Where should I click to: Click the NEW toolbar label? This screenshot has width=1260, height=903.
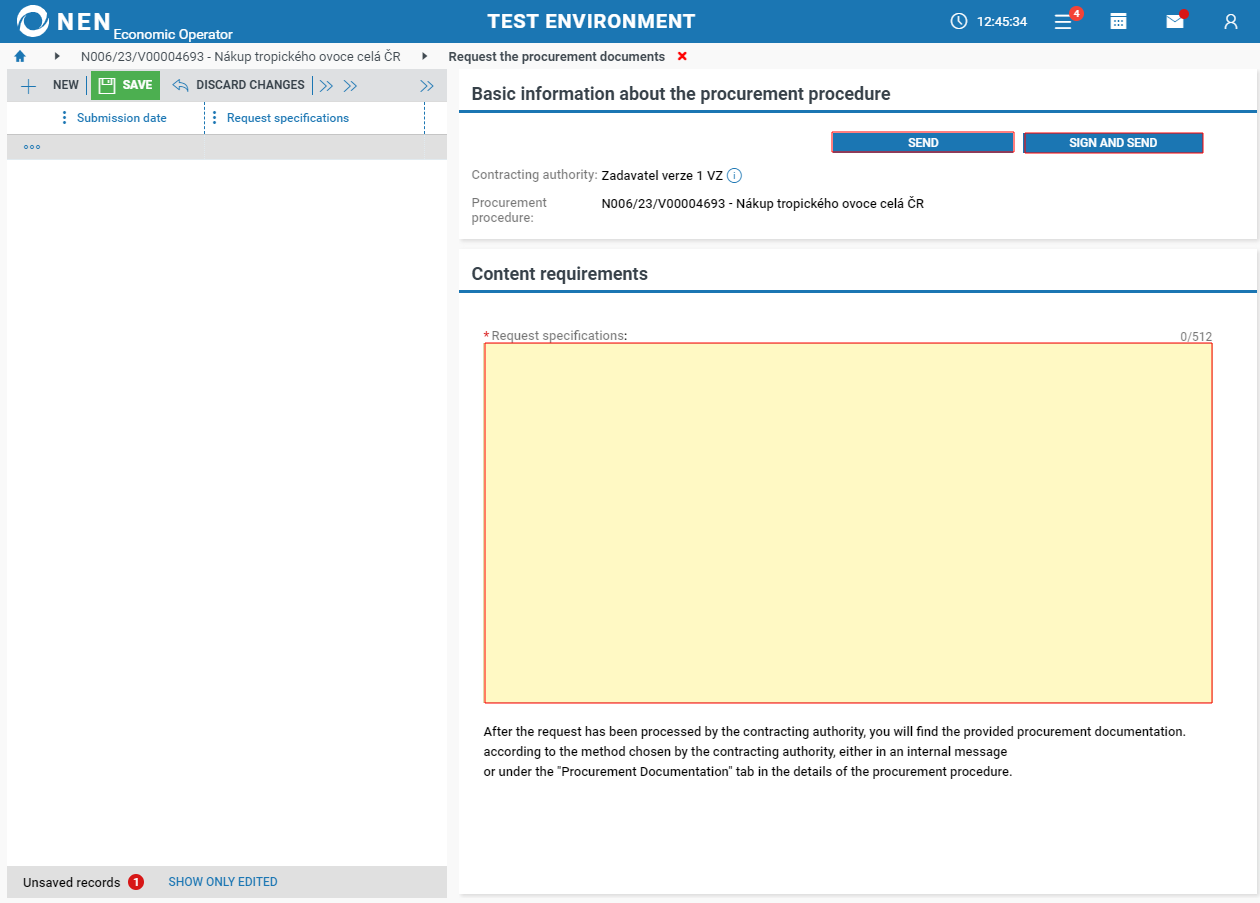[x=66, y=85]
